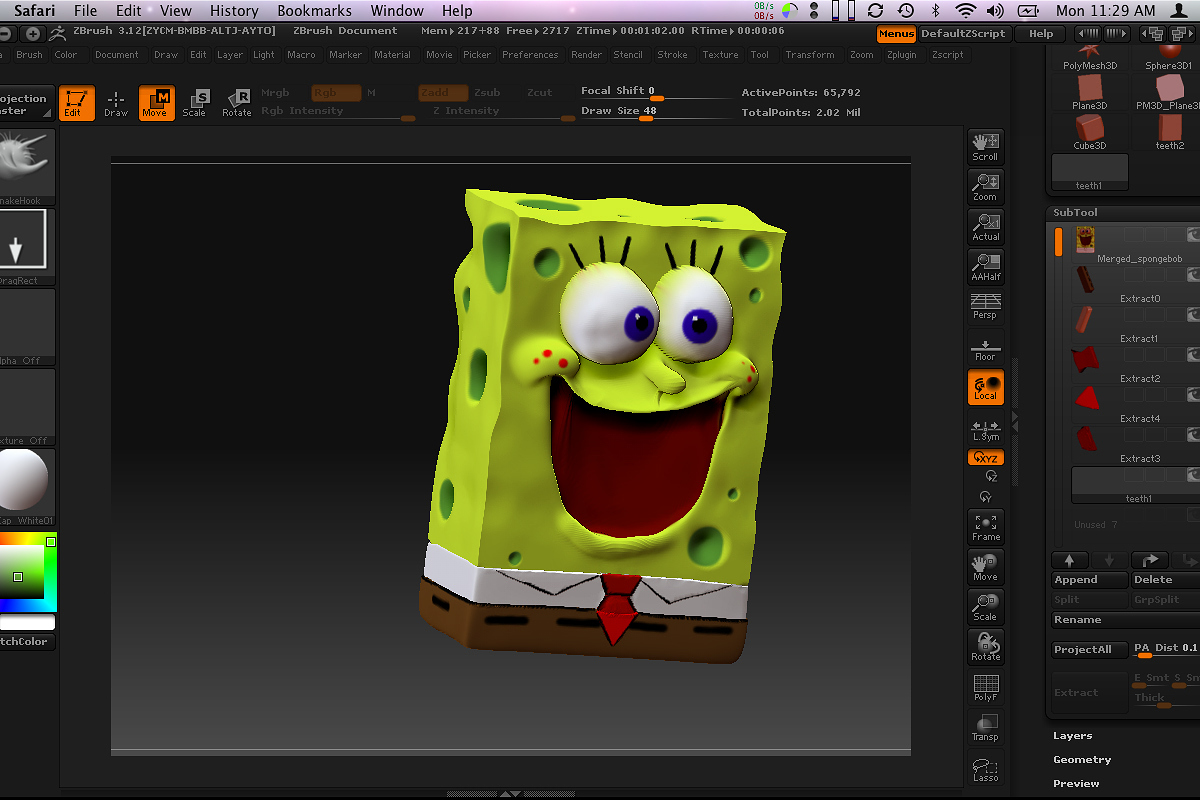Set canvas to Actual size
1200x800 pixels.
pyautogui.click(x=985, y=226)
